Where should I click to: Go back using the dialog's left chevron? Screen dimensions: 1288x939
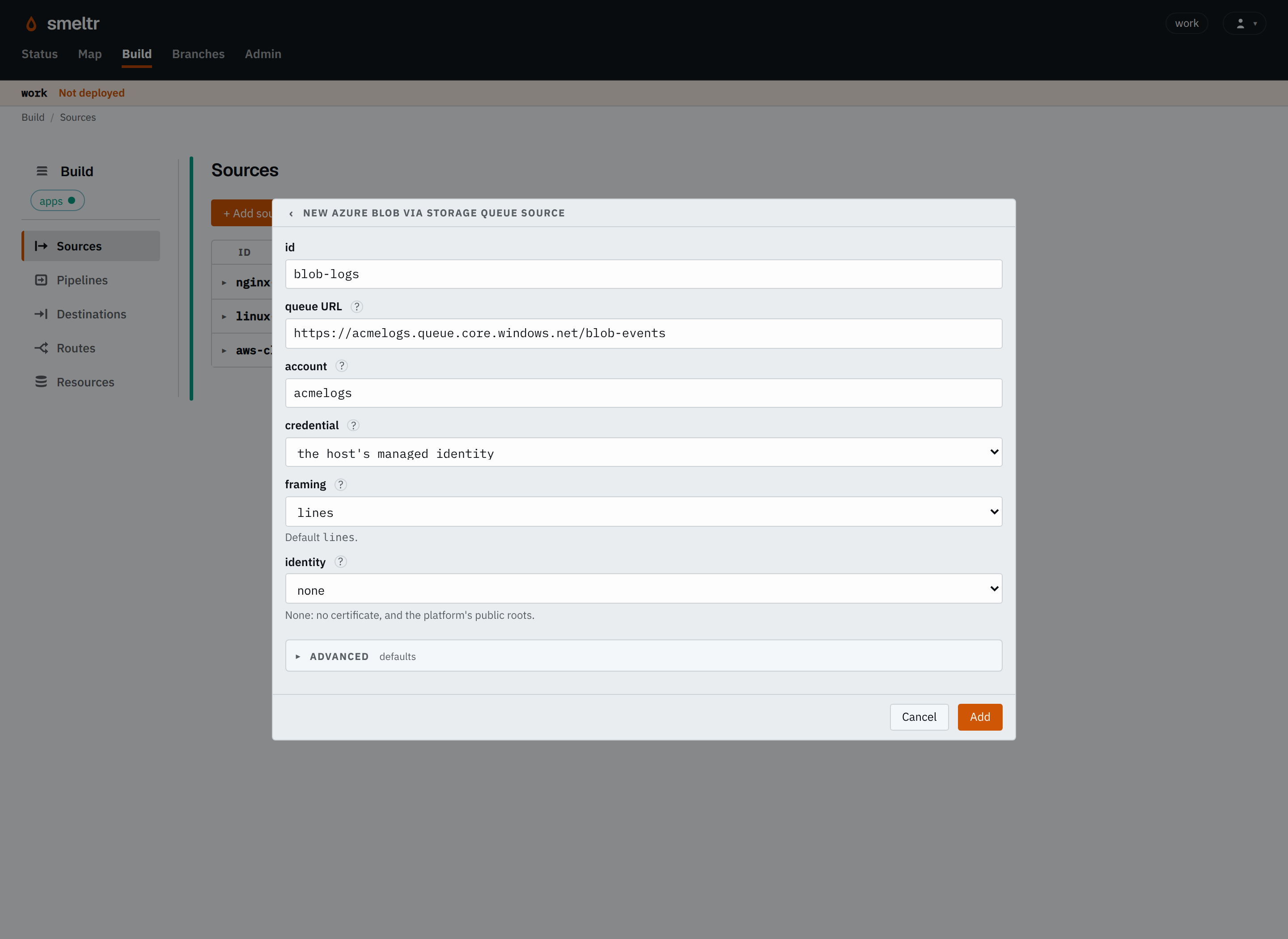pos(291,214)
